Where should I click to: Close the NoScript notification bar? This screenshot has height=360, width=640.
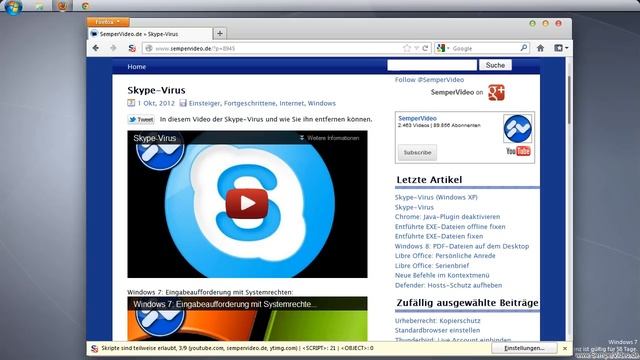coord(565,348)
